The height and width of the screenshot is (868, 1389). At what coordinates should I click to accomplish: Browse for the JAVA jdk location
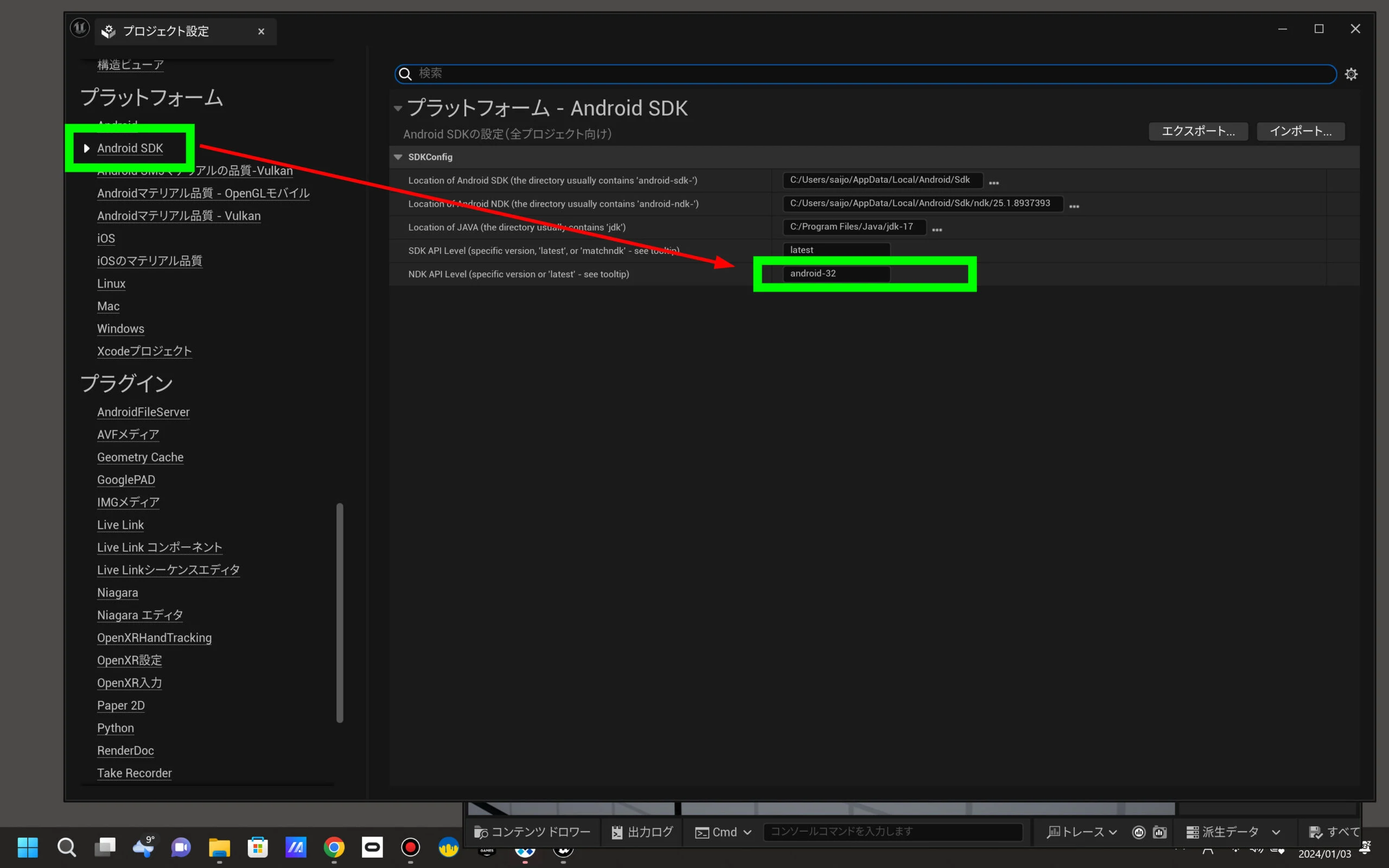tap(936, 229)
